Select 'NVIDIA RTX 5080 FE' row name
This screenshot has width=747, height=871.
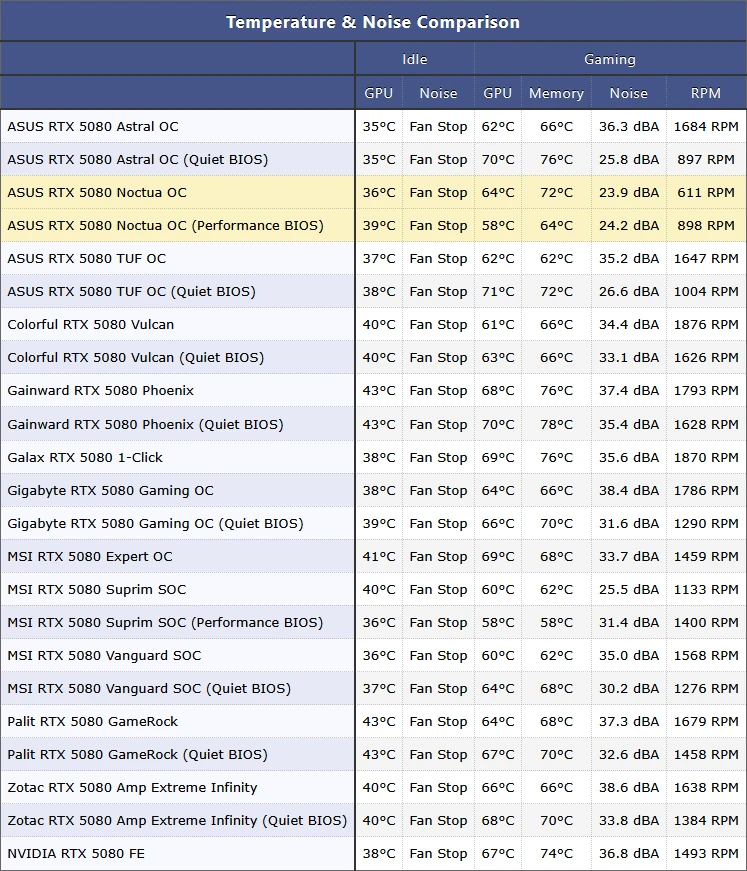click(x=76, y=854)
